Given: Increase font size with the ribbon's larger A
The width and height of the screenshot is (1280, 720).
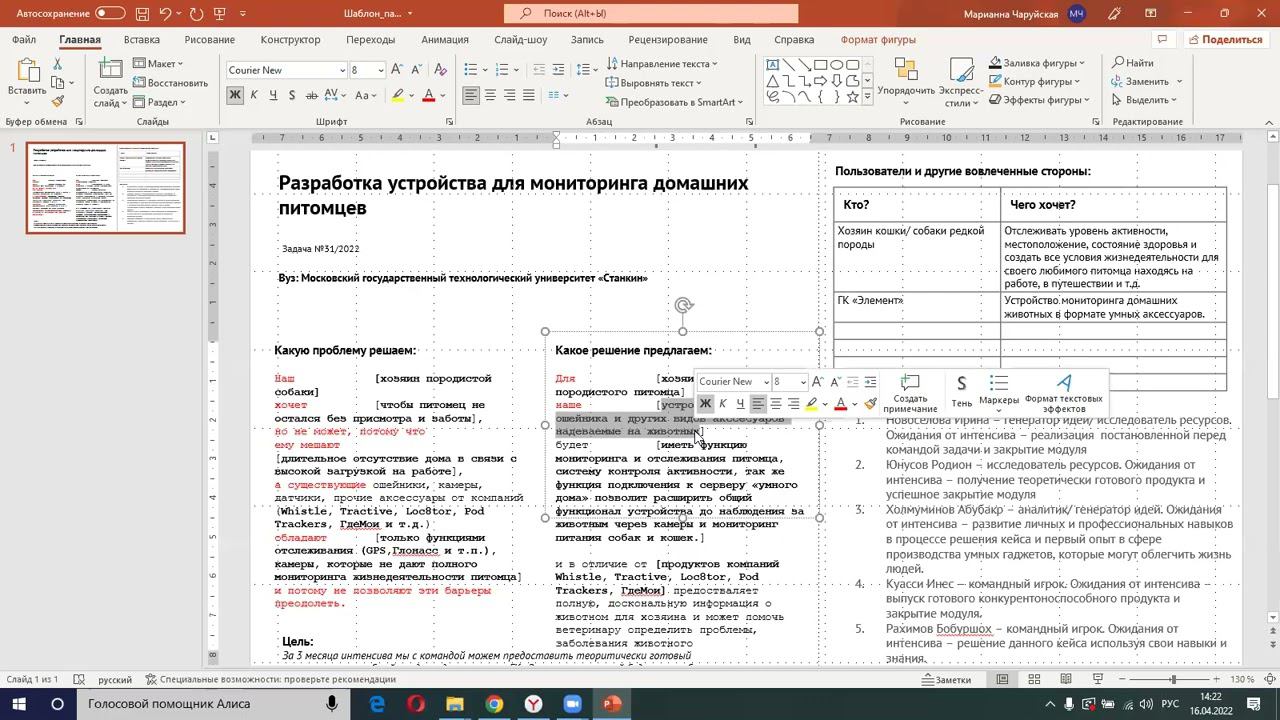Looking at the screenshot, I should click(398, 70).
